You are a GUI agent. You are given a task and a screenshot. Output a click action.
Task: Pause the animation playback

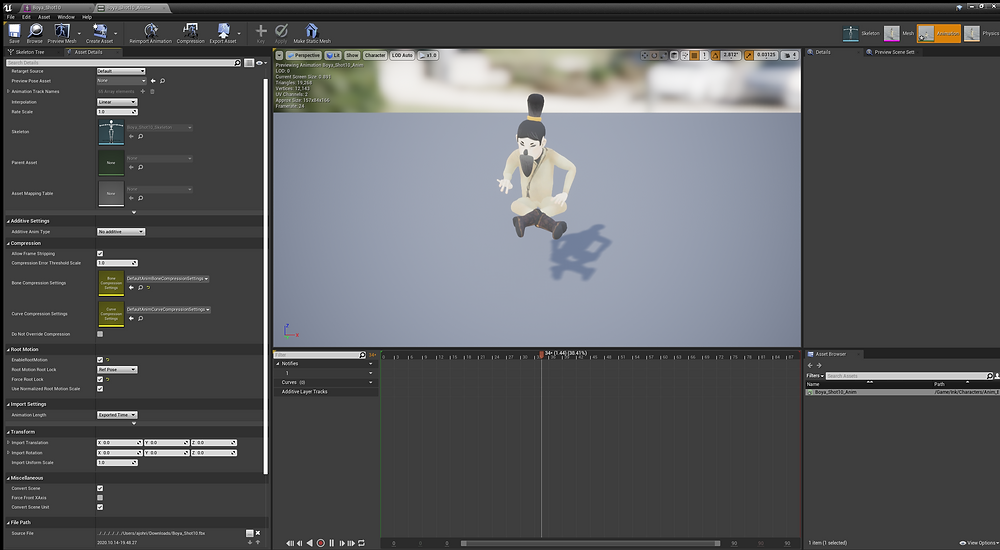332,543
